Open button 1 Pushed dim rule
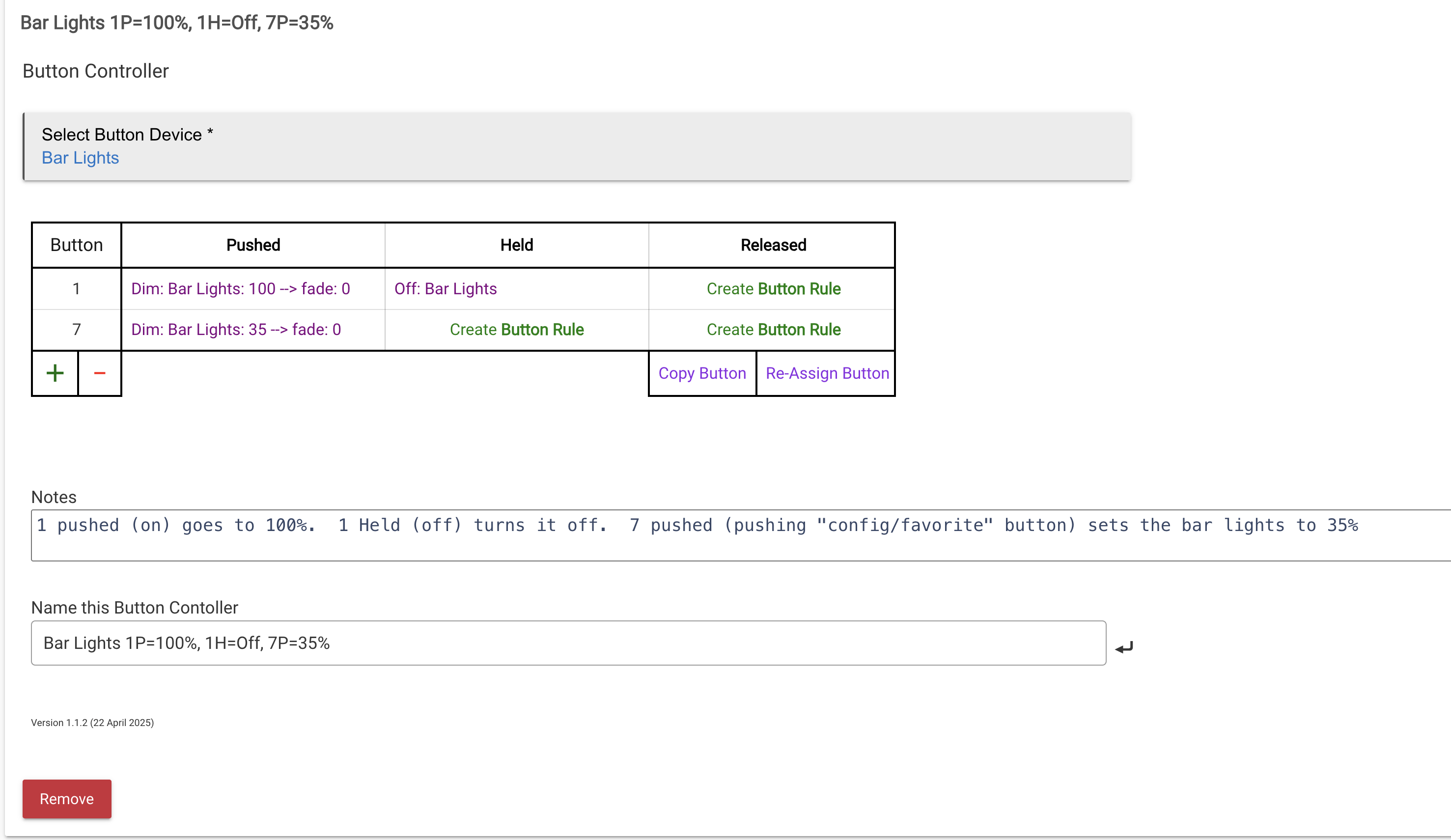 click(240, 288)
